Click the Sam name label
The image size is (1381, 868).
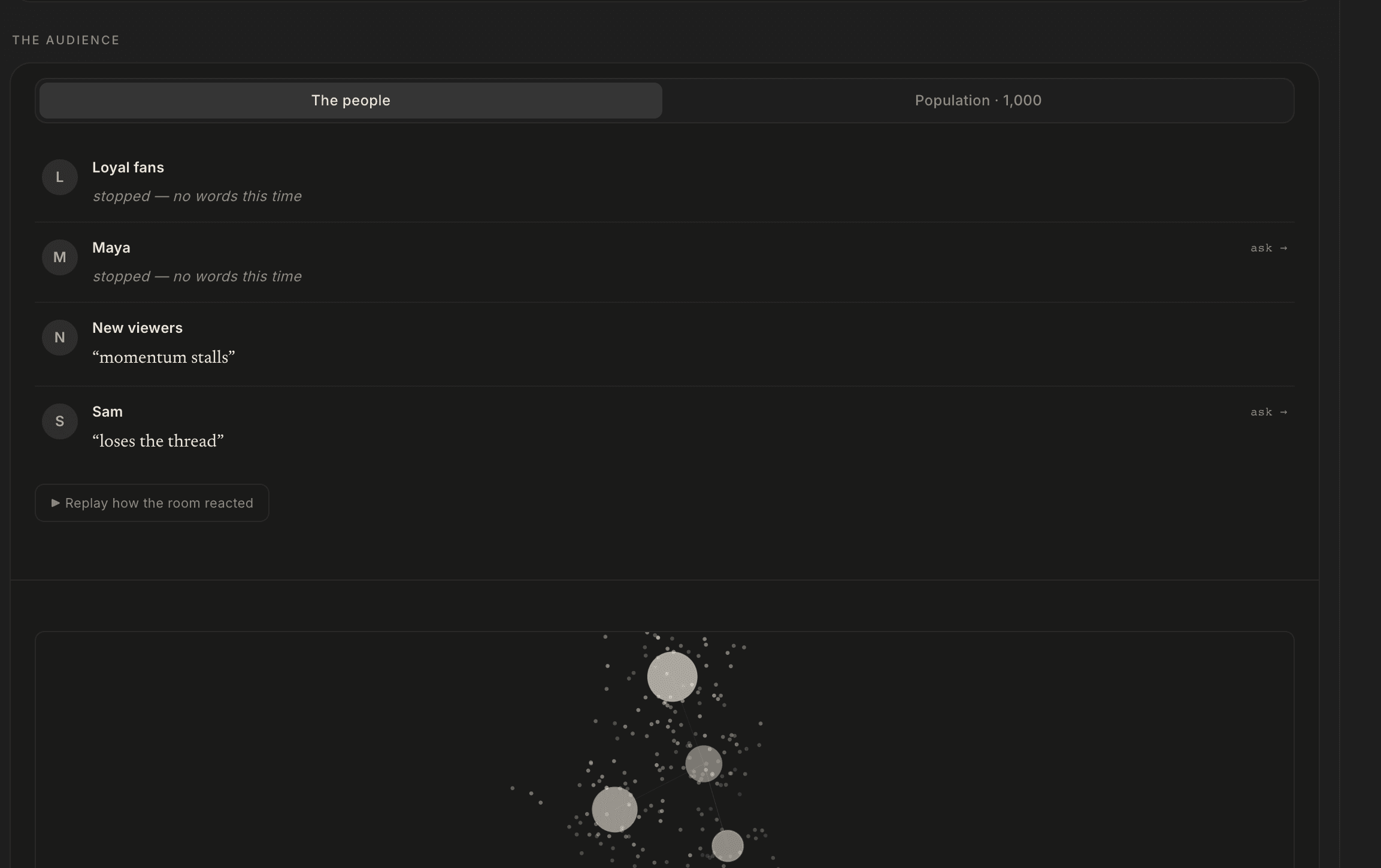(x=107, y=412)
